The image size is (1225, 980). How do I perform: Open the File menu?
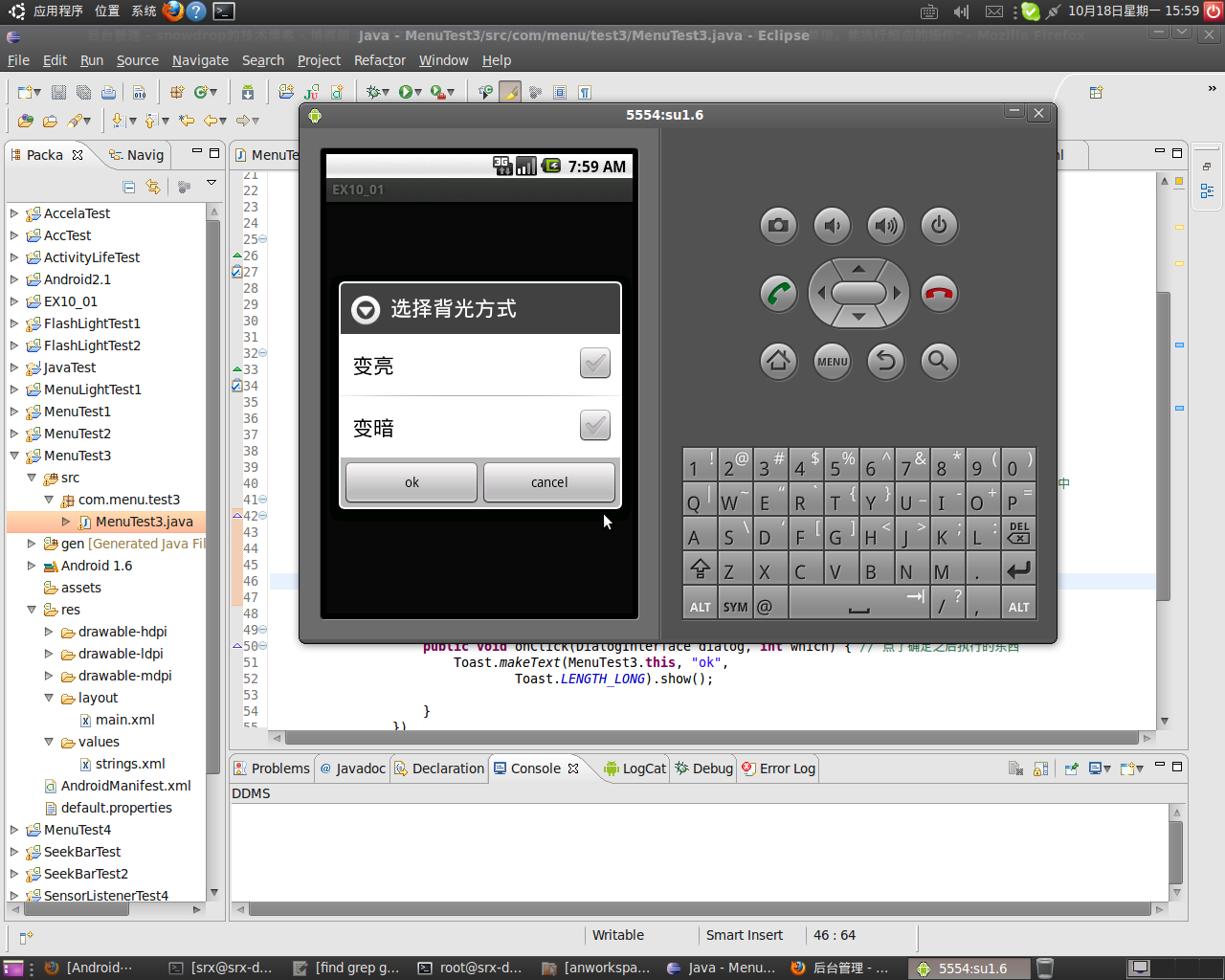point(18,60)
